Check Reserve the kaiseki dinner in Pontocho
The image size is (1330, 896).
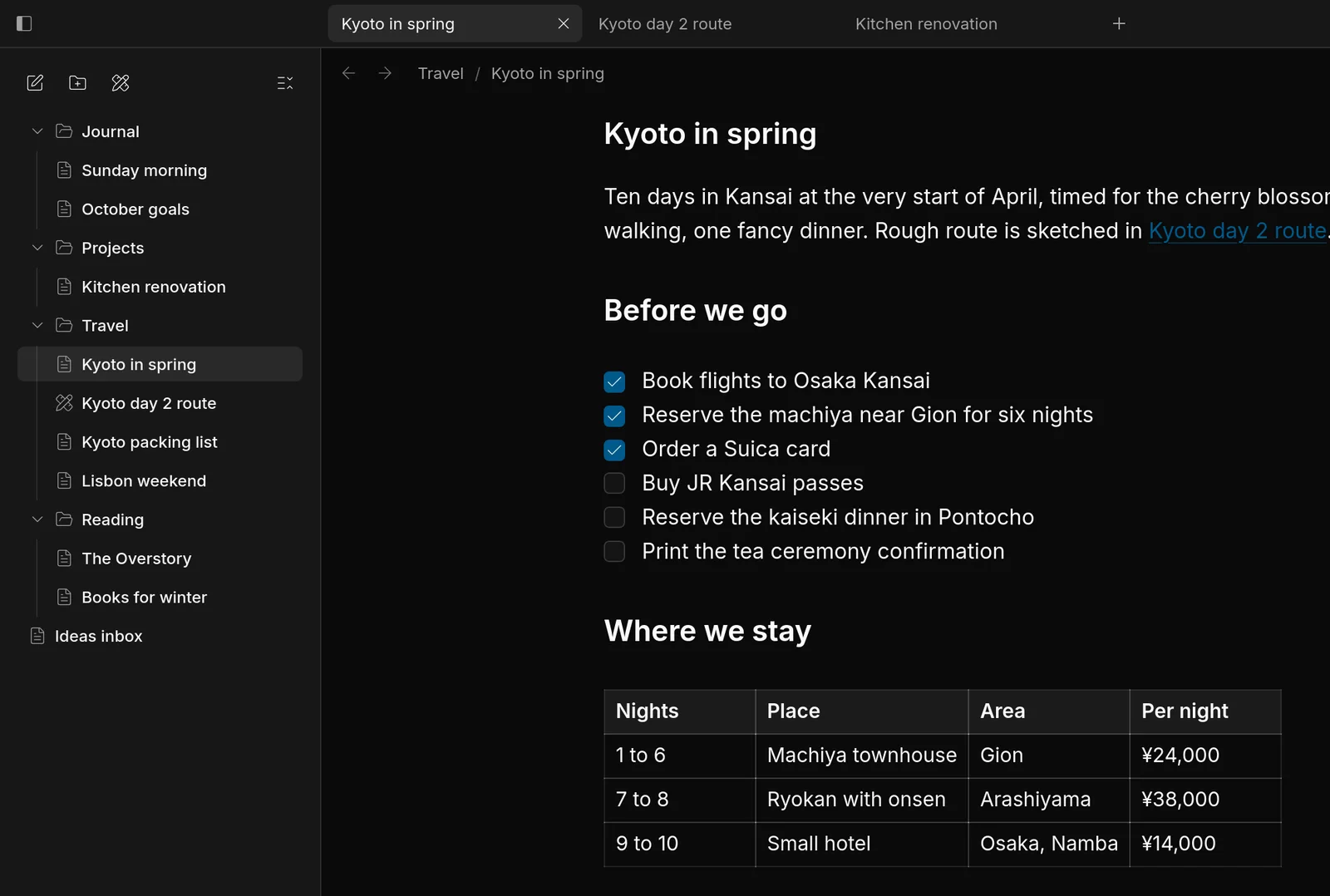614,517
